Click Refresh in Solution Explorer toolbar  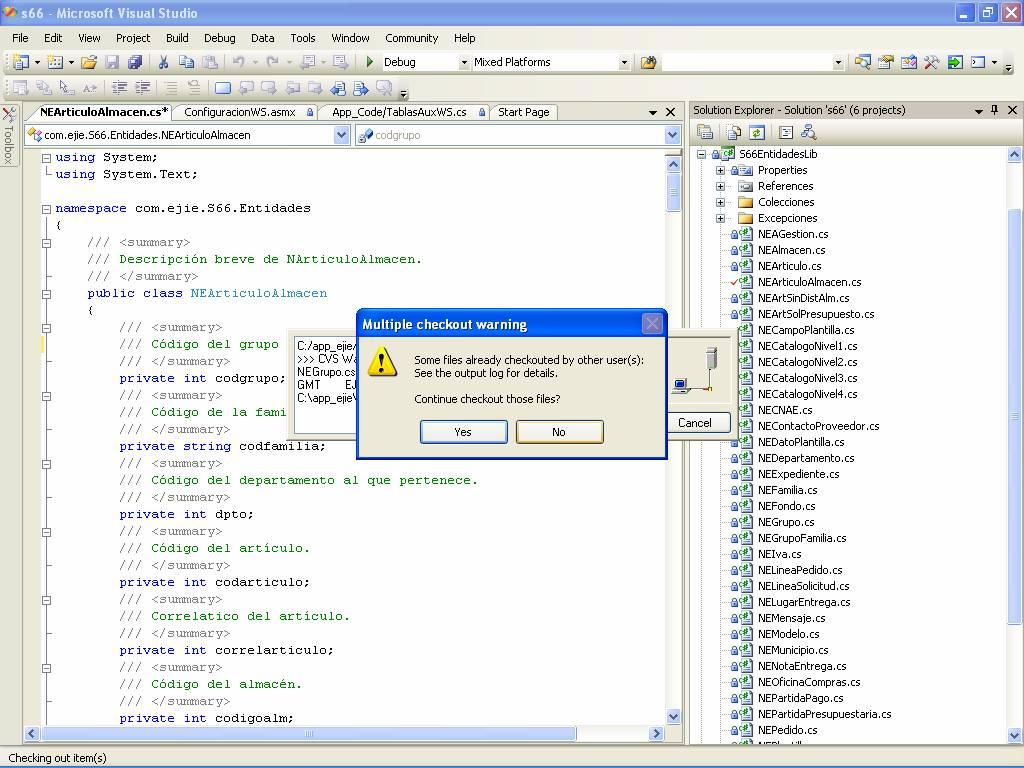[x=757, y=132]
